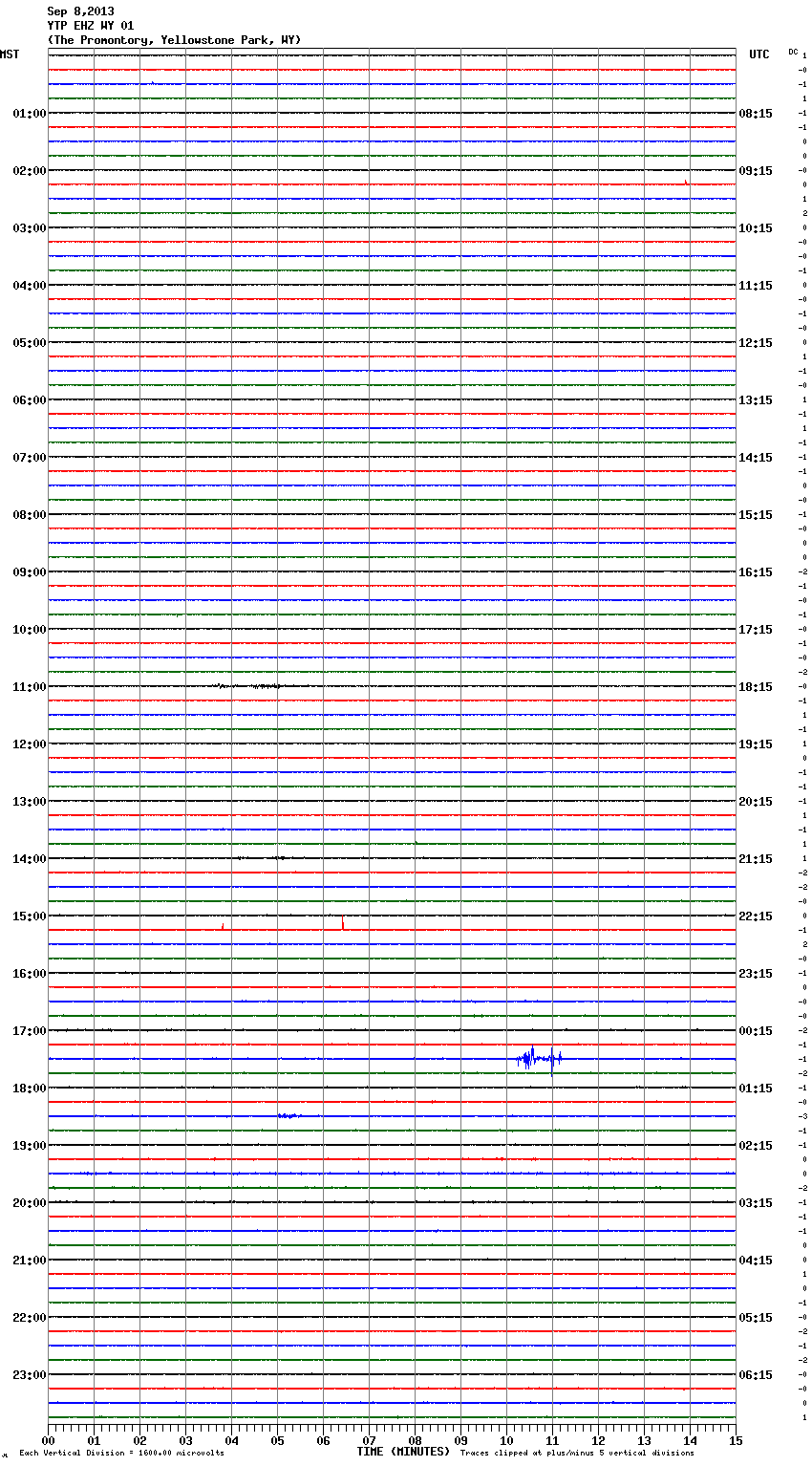Viewport: 812px width, 1466px height.
Task: Click the short red spike near minute 04 at 15:15
Action: click(x=223, y=926)
